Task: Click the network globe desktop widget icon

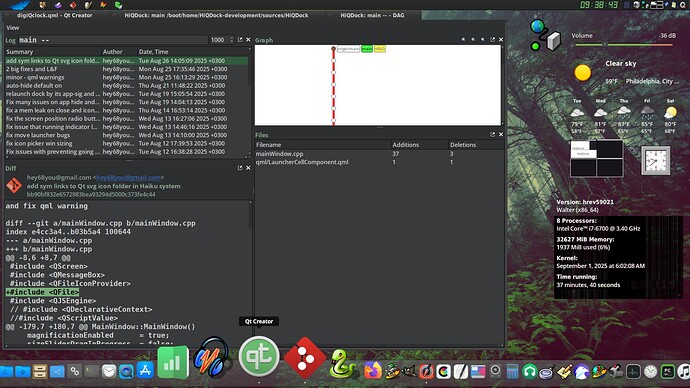Action: [545, 35]
